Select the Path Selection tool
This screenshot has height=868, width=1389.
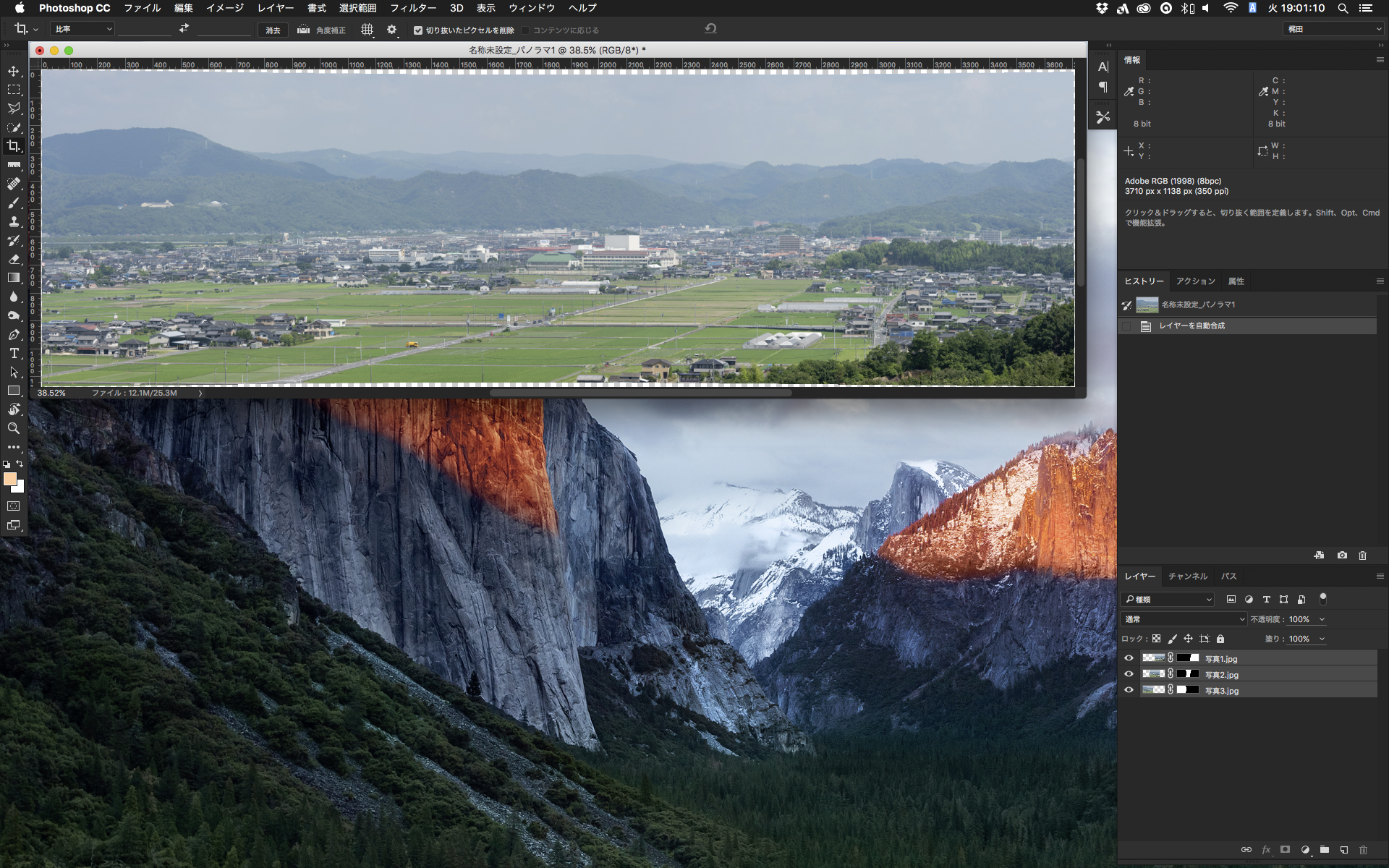click(14, 372)
